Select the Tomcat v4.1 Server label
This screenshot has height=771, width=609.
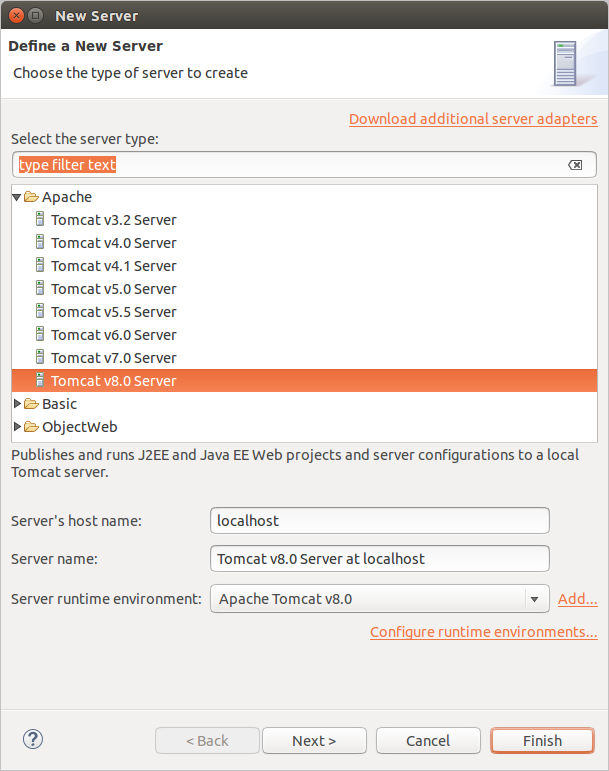[x=114, y=266]
